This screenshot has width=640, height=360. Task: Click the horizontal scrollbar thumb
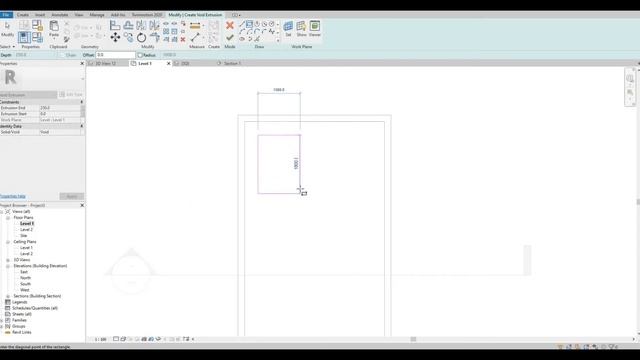(413, 339)
